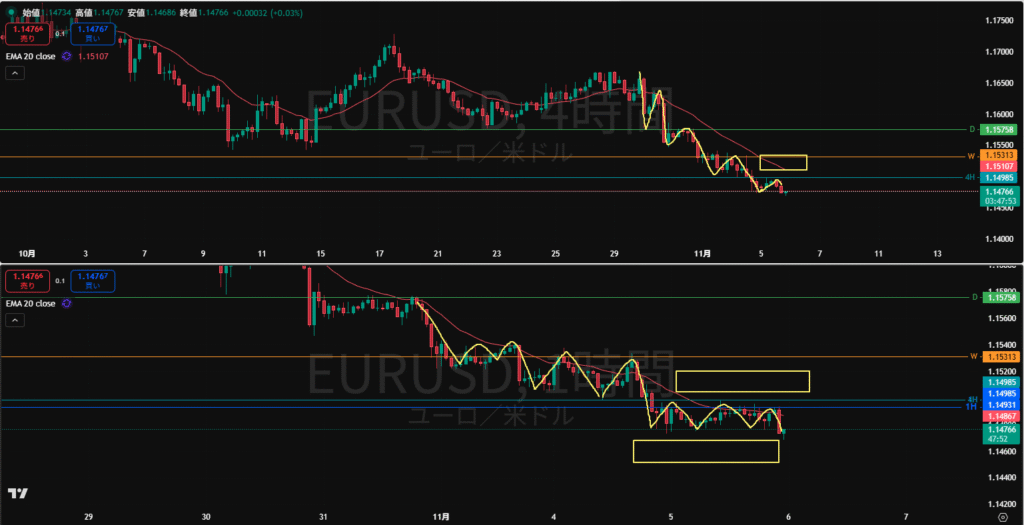Click the green D price label 1.15758 in the upper chart
This screenshot has width=1024, height=525.
1000,130
